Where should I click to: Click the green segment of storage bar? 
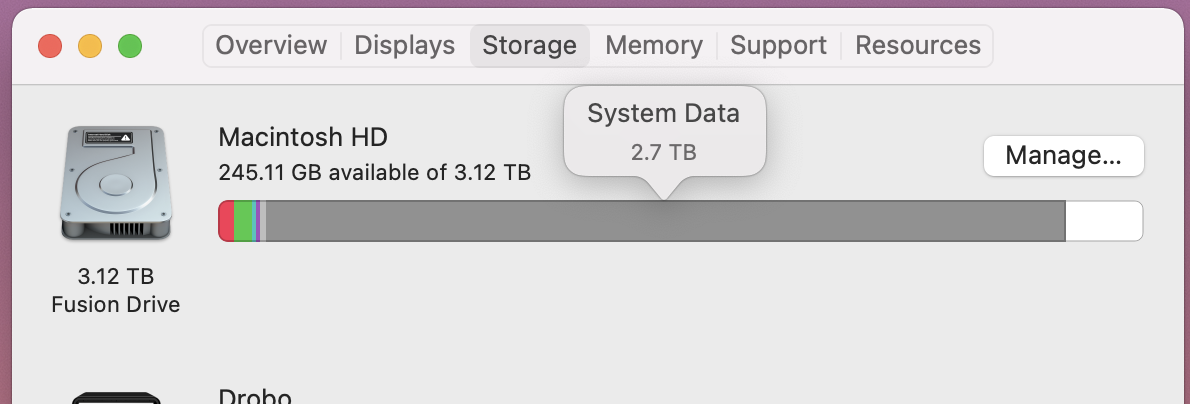coord(244,221)
